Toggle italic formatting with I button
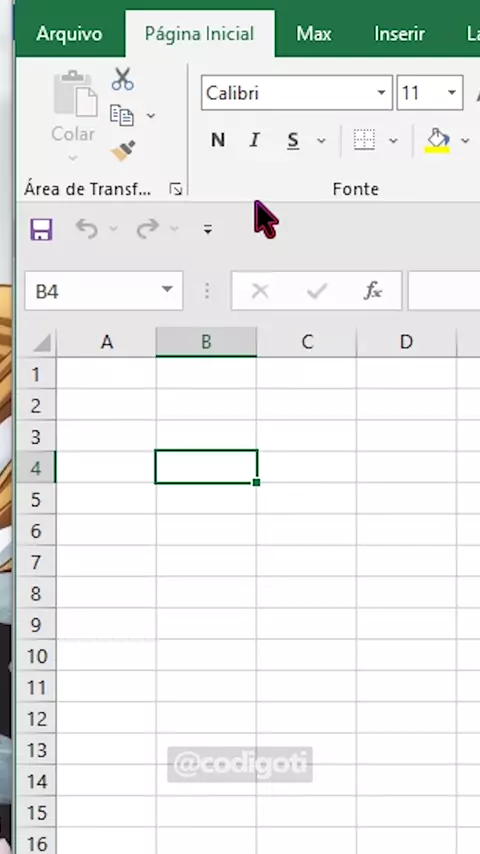Image resolution: width=480 pixels, height=854 pixels. [254, 141]
